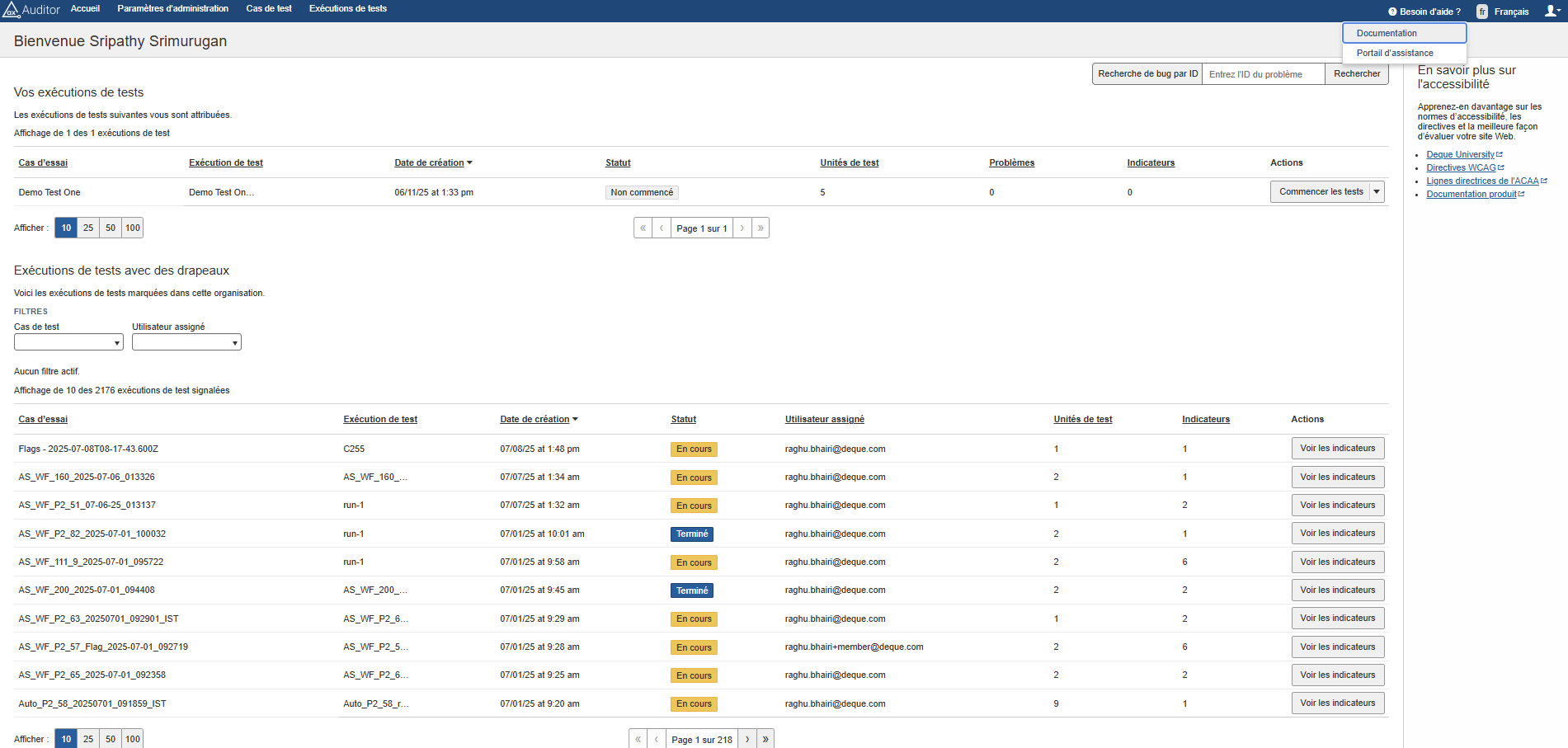Set flagged runs display to 100
The height and width of the screenshot is (748, 1568).
coord(133,739)
